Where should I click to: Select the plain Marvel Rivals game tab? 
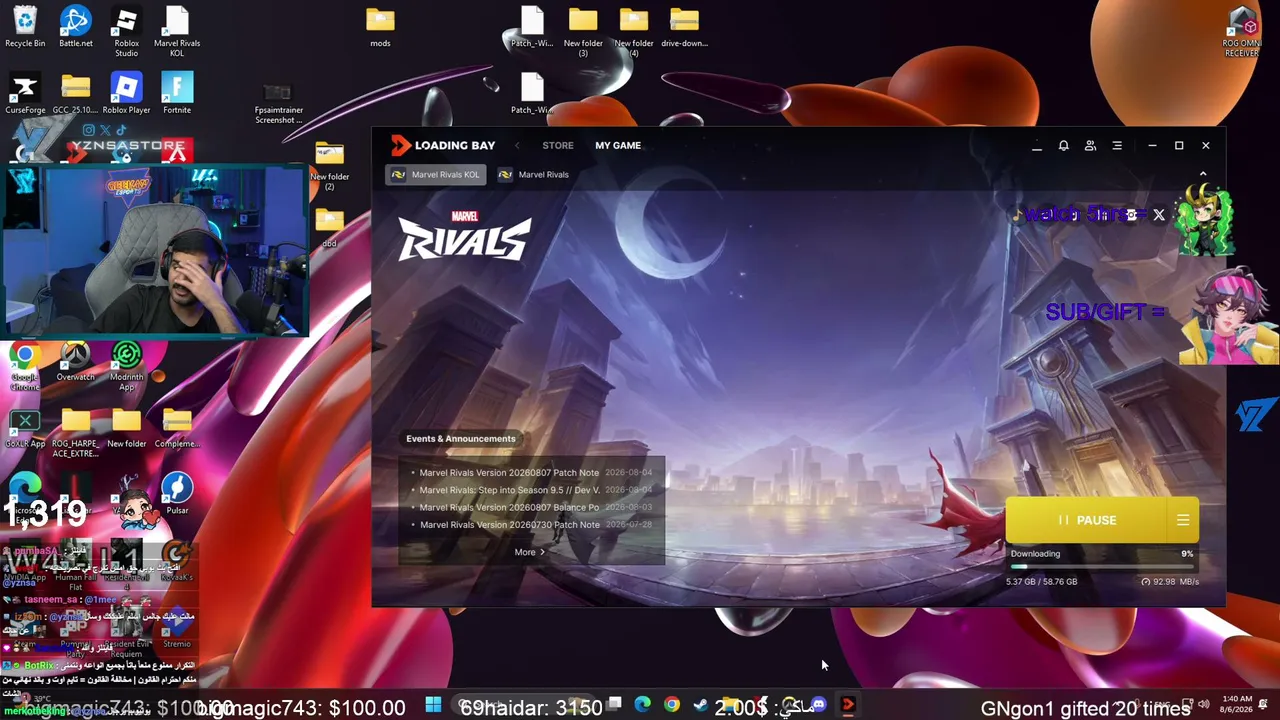(x=534, y=175)
